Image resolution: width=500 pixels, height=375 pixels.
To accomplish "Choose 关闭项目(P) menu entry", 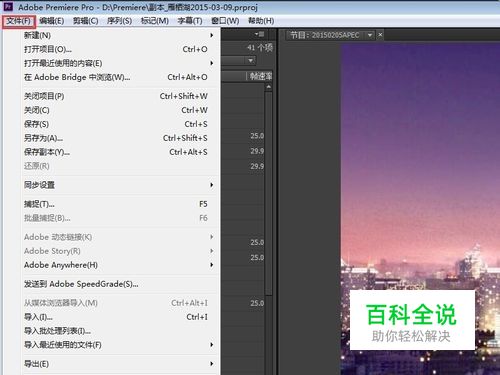I will [119, 96].
